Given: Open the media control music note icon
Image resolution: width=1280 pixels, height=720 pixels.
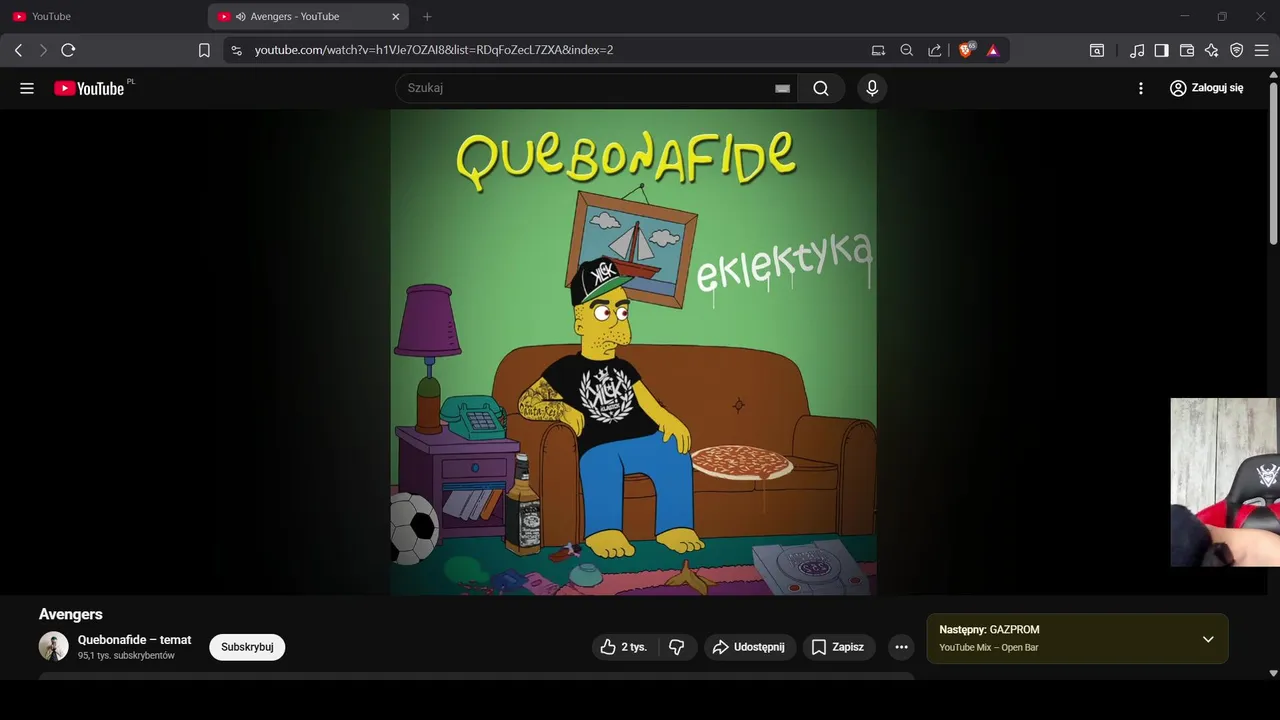Looking at the screenshot, I should click(x=1137, y=50).
